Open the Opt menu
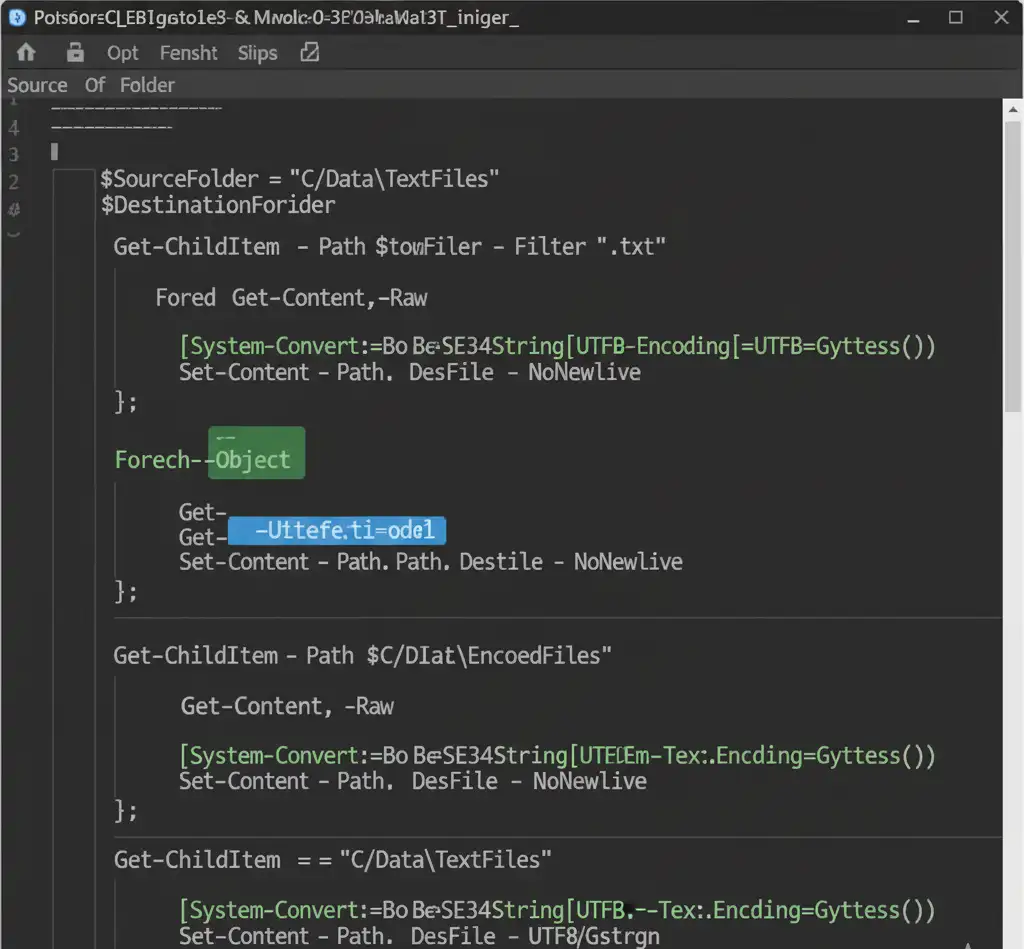1024x949 pixels. pos(122,53)
